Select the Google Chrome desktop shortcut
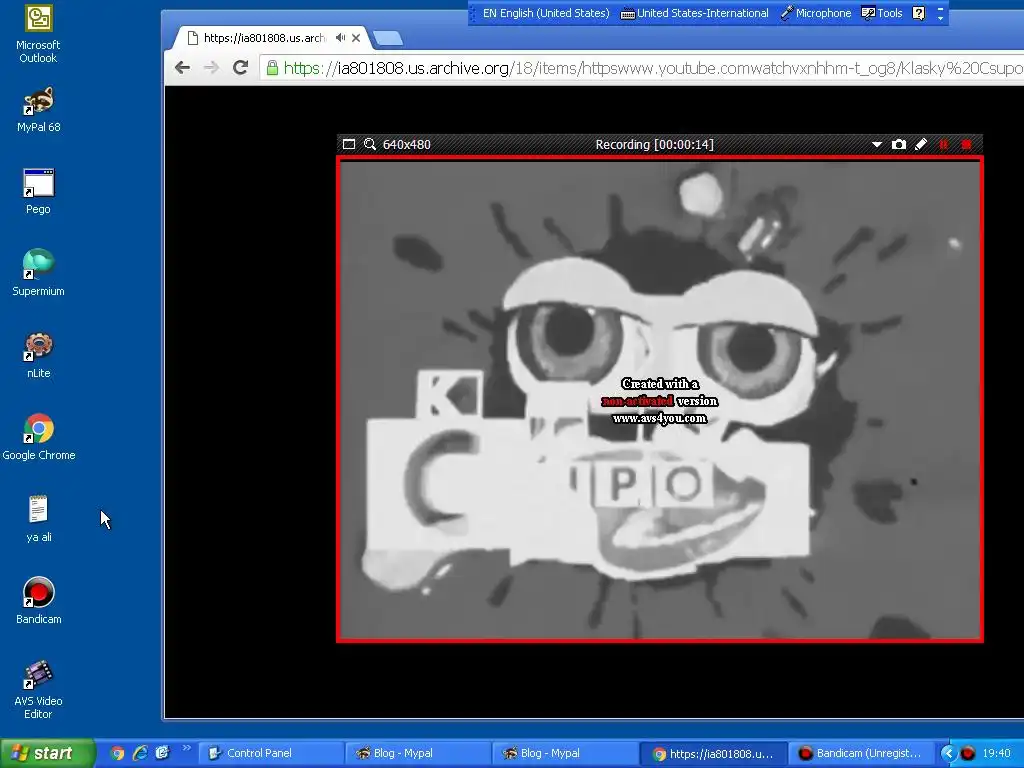The image size is (1024, 768). pos(39,438)
